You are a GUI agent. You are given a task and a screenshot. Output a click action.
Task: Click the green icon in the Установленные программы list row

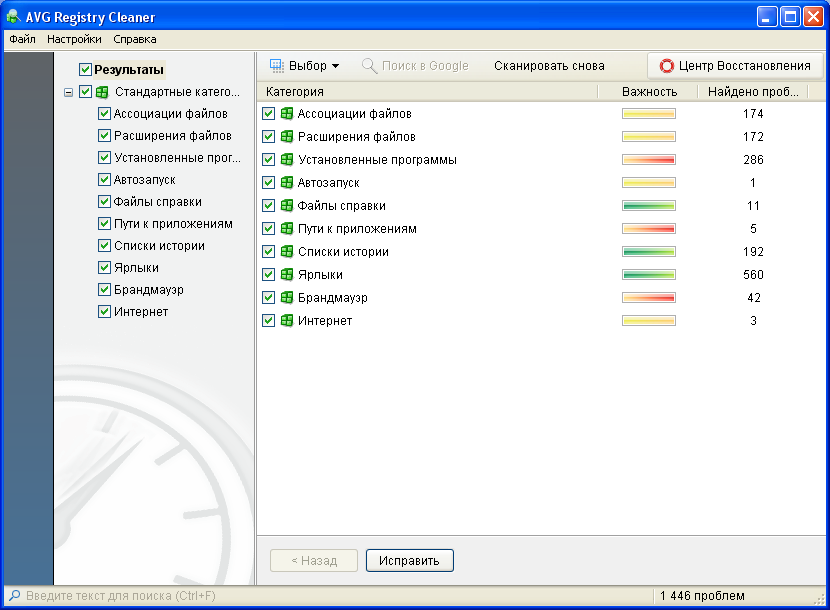[x=286, y=159]
